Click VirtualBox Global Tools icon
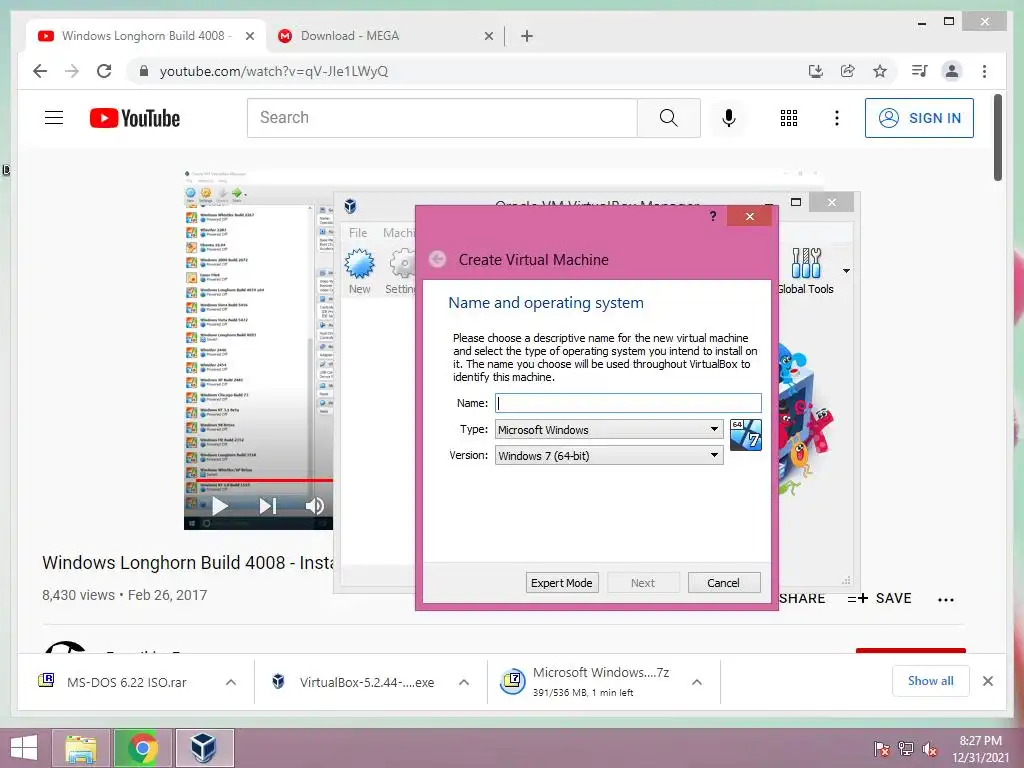The width and height of the screenshot is (1024, 768). pos(805,271)
